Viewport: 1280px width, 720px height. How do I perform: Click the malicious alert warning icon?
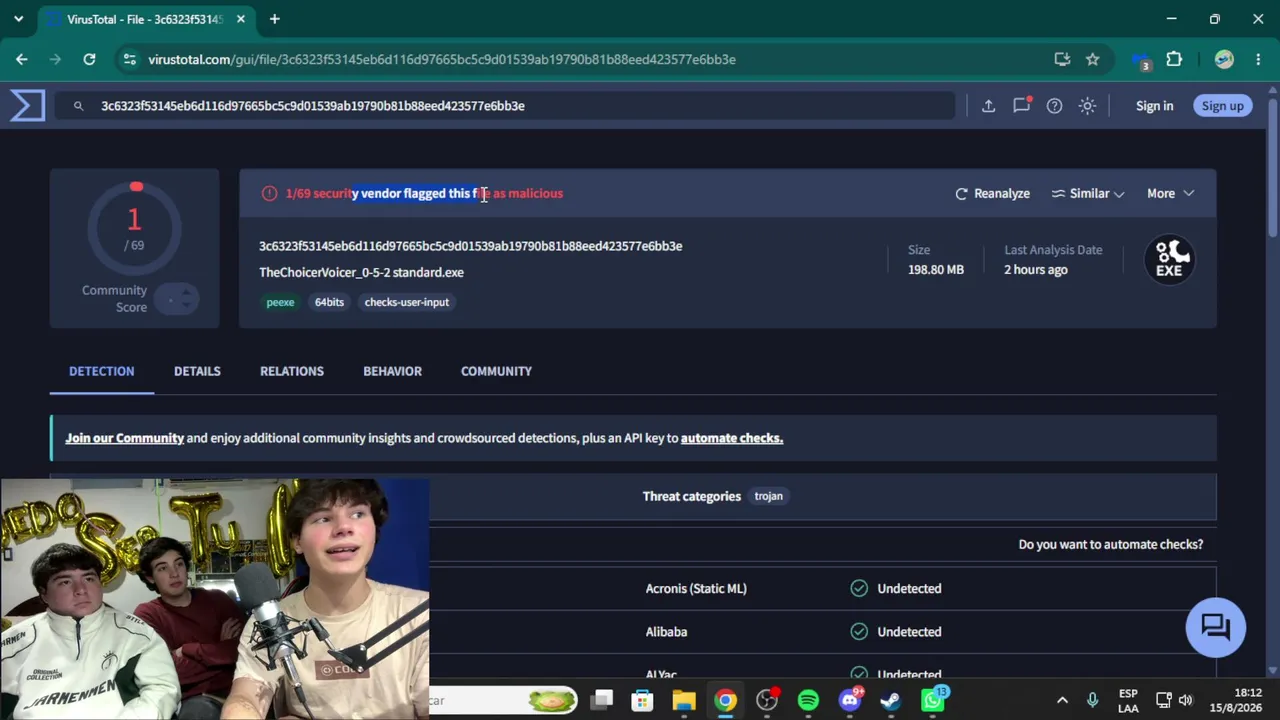pyautogui.click(x=269, y=193)
